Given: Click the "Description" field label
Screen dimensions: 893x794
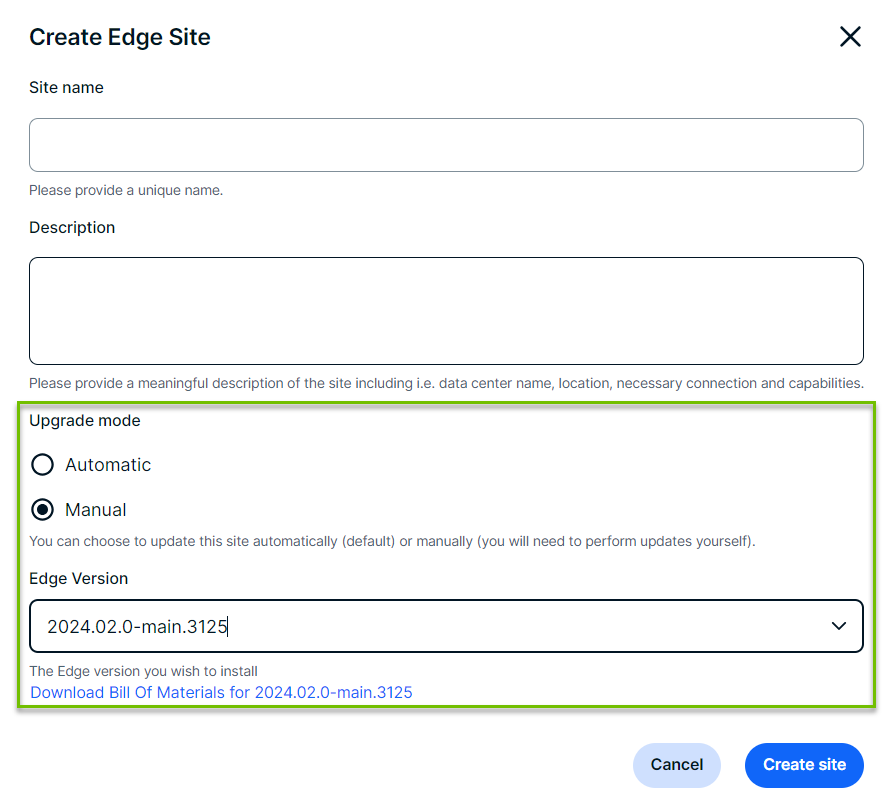Looking at the screenshot, I should point(72,228).
